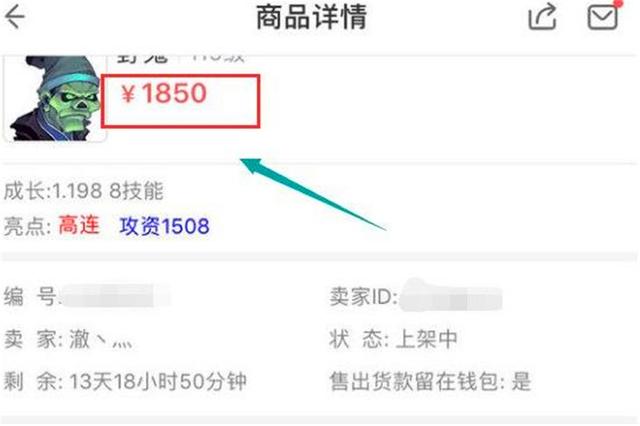This screenshot has height=426, width=640.
Task: Tap the 剩余 13天18小时50分钟 remaining time
Action: tap(125, 381)
